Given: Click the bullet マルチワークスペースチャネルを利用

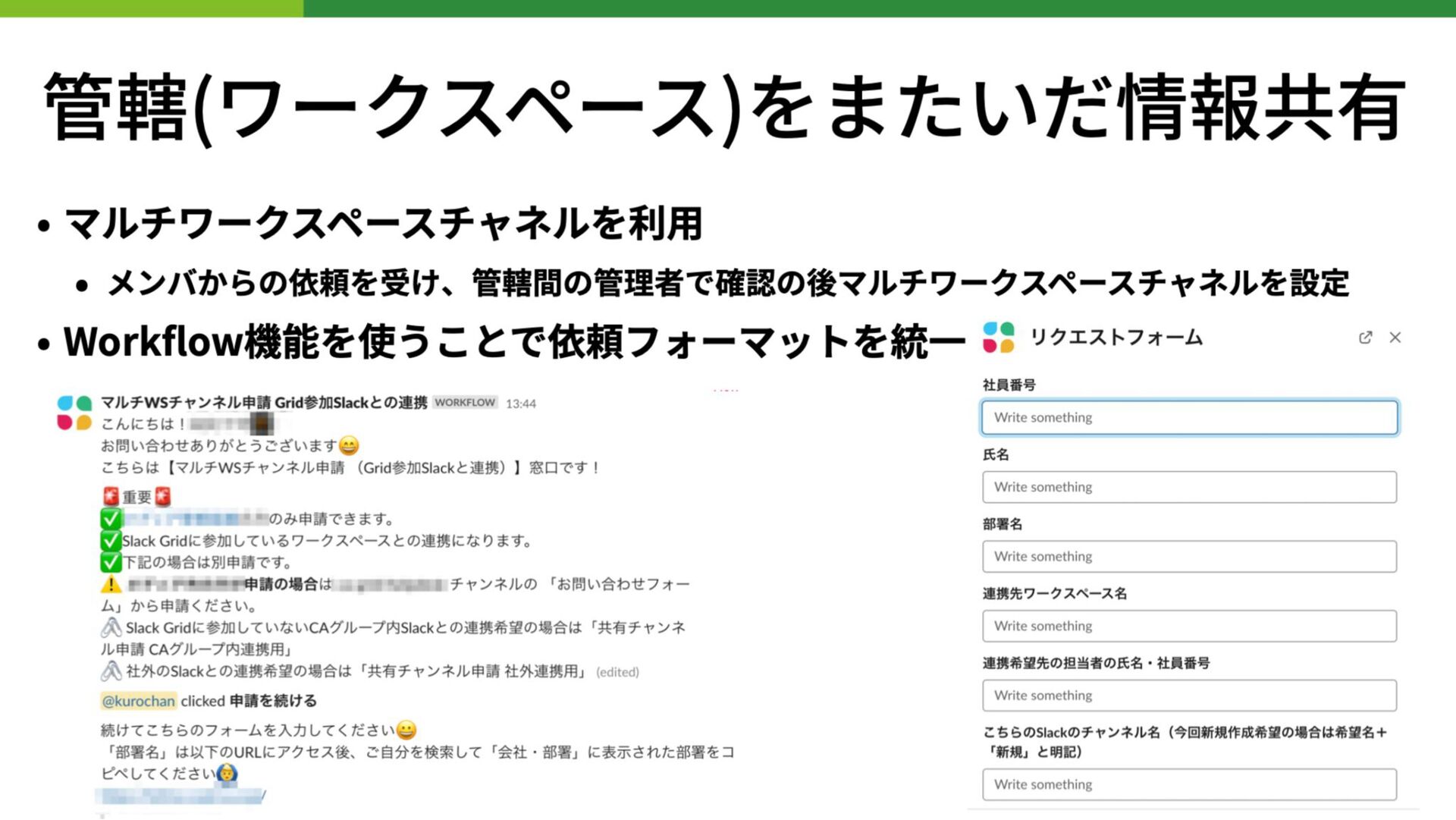Looking at the screenshot, I should point(384,224).
